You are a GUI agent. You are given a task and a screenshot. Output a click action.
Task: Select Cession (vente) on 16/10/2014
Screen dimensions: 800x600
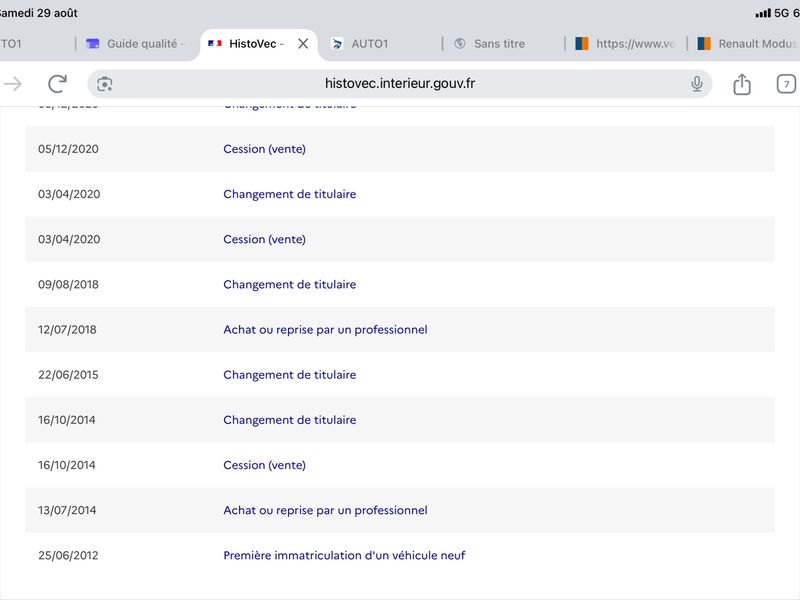264,465
